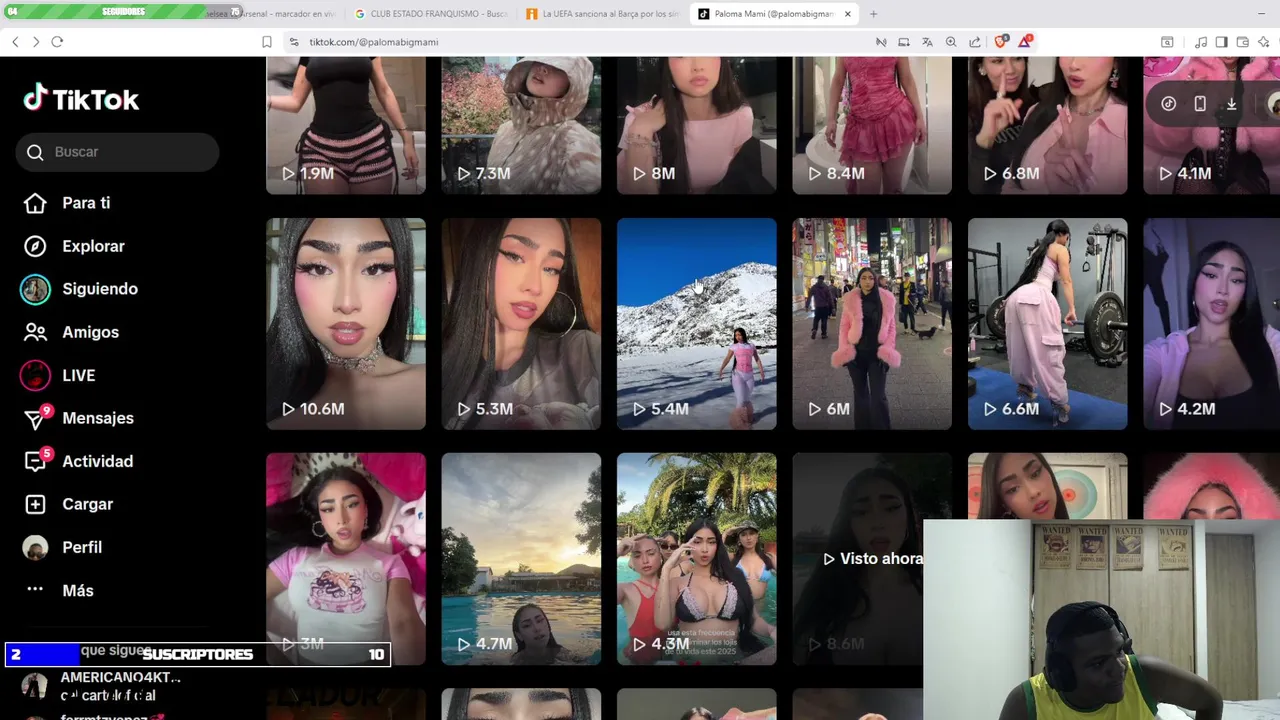1280x720 pixels.
Task: Click the install-app icon in the address bar
Action: click(904, 42)
